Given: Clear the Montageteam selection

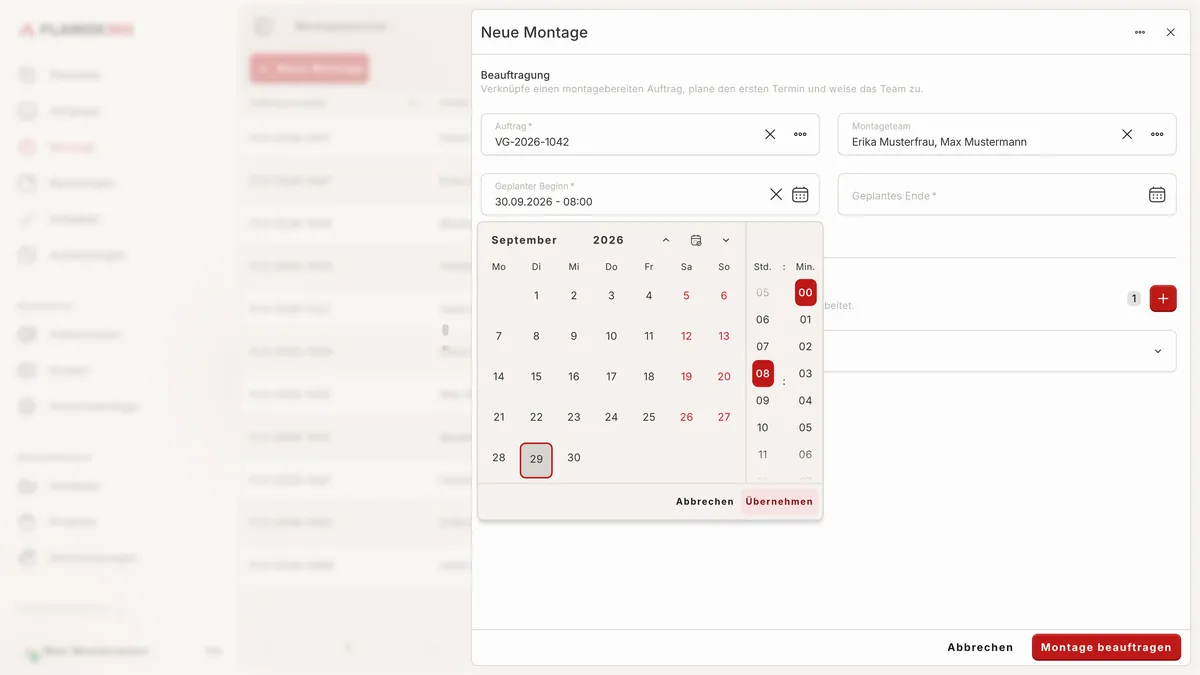Looking at the screenshot, I should coord(1127,134).
